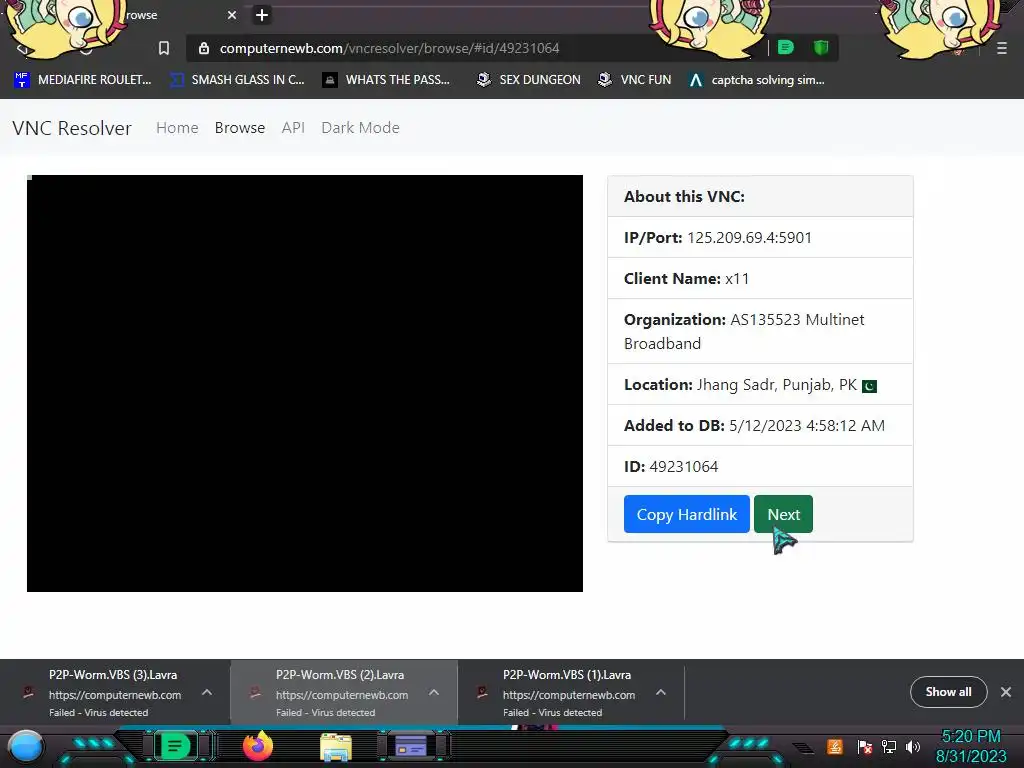Screen dimensions: 1024x768
Task: Expand options for P2P-Worm.VBS (1).Lavra download
Action: [x=661, y=692]
